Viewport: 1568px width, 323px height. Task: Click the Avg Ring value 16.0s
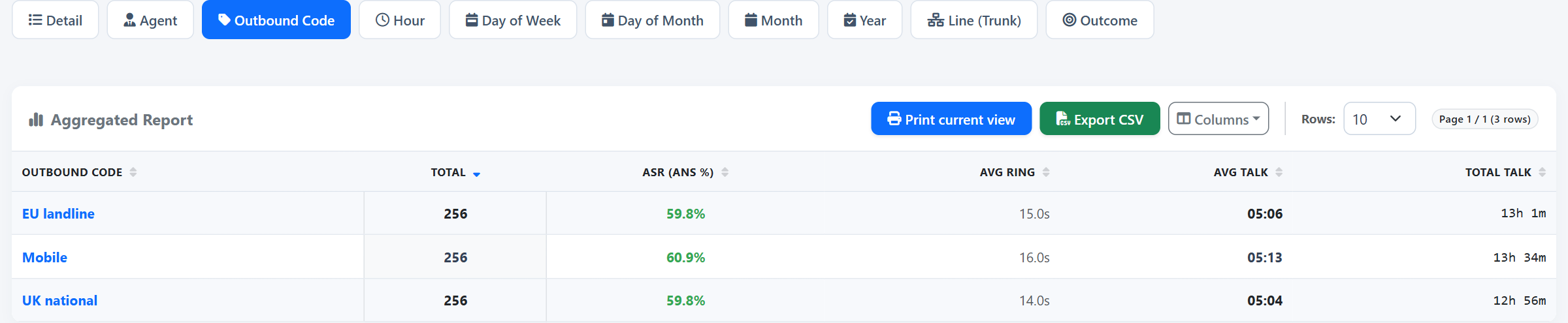1034,258
